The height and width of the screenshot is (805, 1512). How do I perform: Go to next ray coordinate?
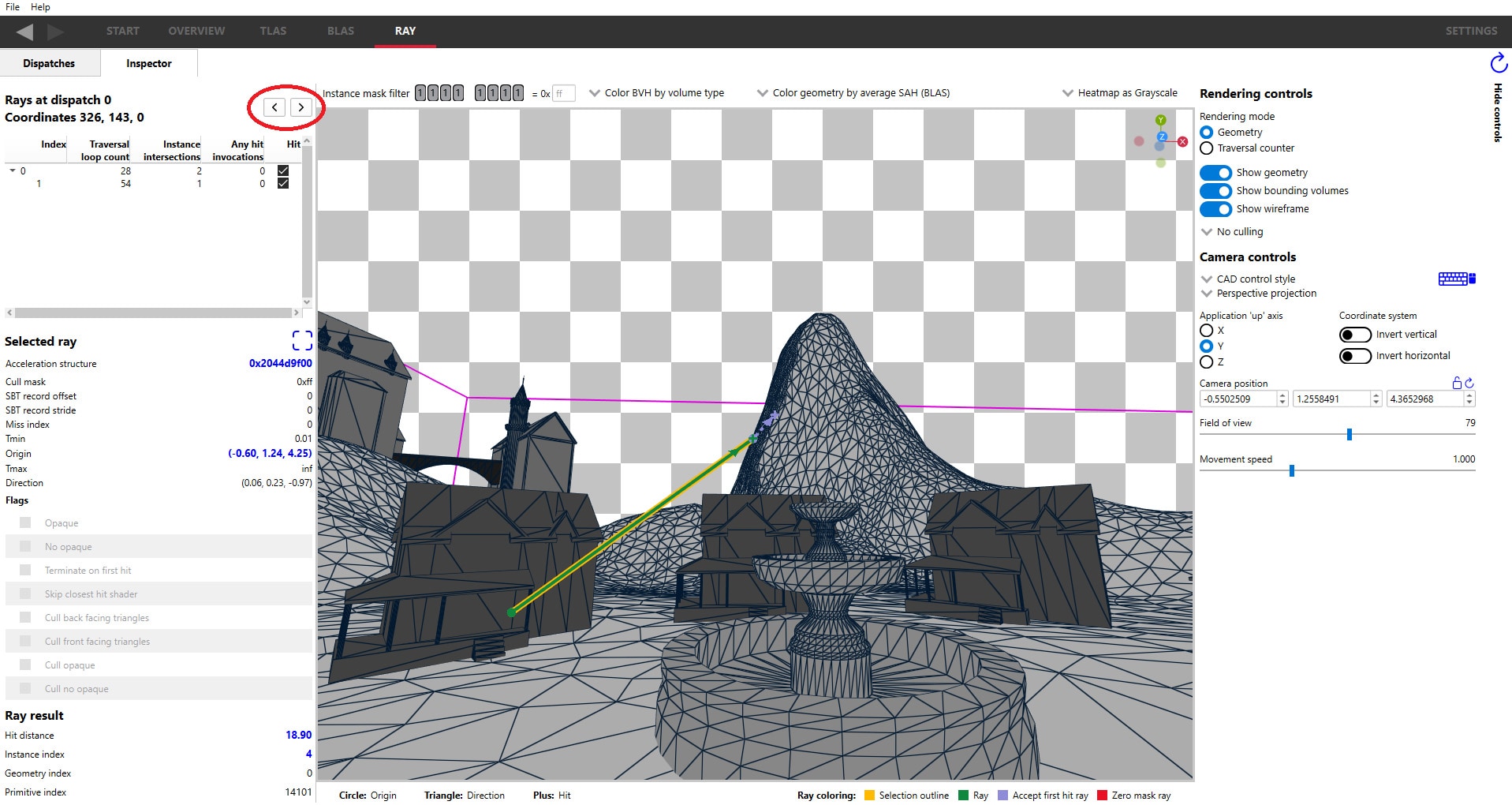(x=301, y=107)
